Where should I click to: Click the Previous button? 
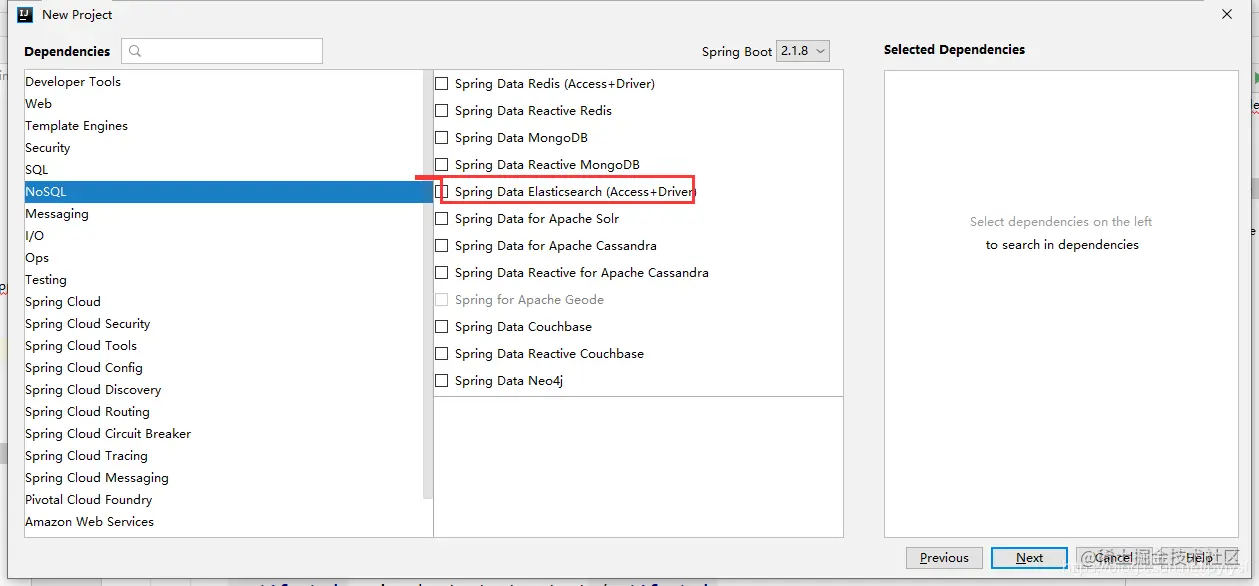pyautogui.click(x=944, y=558)
